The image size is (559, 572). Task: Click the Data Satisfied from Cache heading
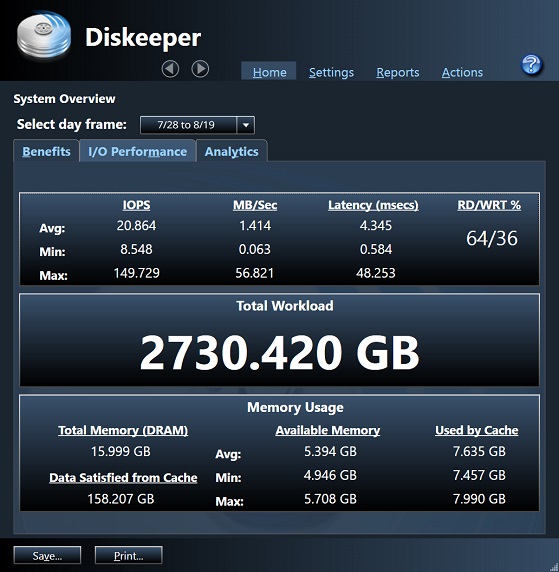coord(123,478)
